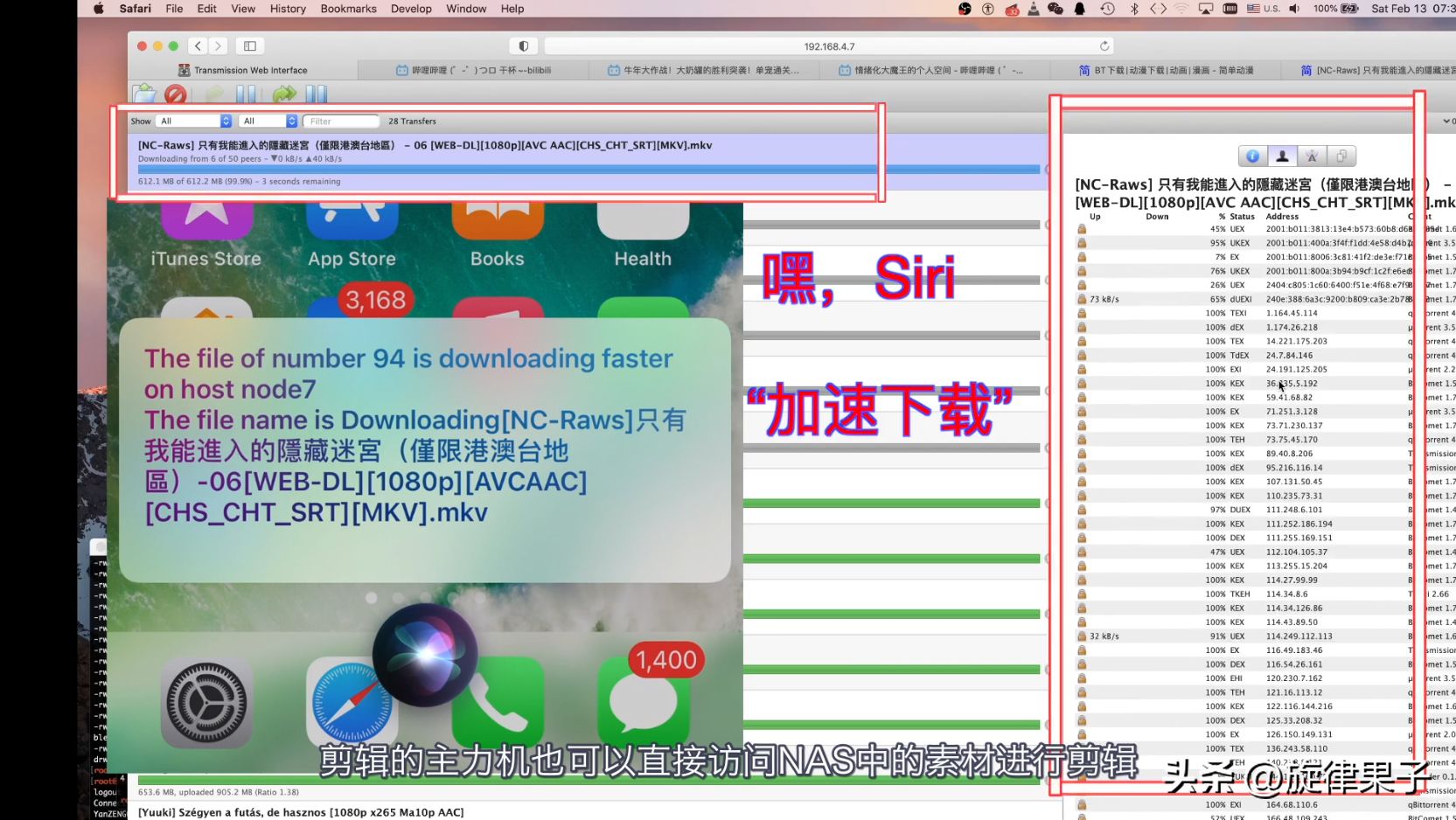Go forward in the Safari toolbar

[219, 45]
